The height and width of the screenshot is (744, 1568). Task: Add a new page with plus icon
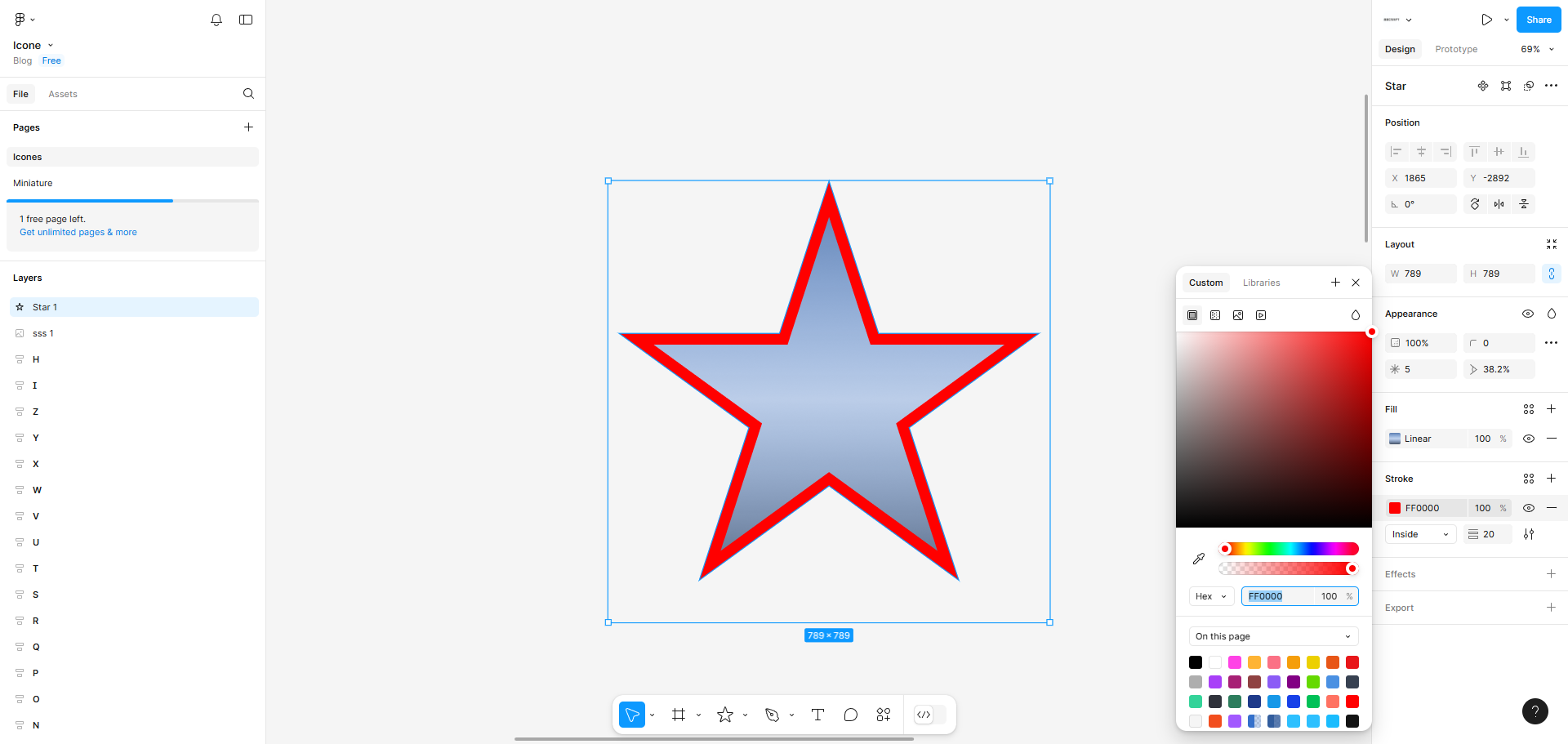(248, 127)
